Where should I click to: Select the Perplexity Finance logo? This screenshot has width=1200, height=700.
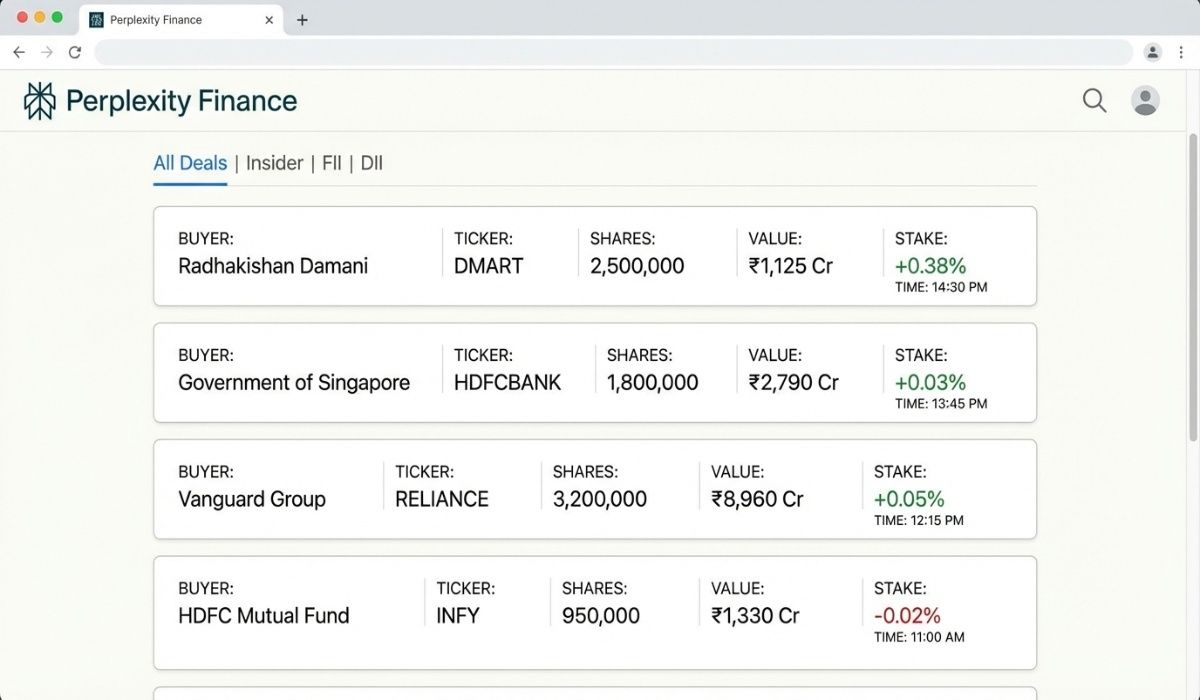pyautogui.click(x=158, y=100)
